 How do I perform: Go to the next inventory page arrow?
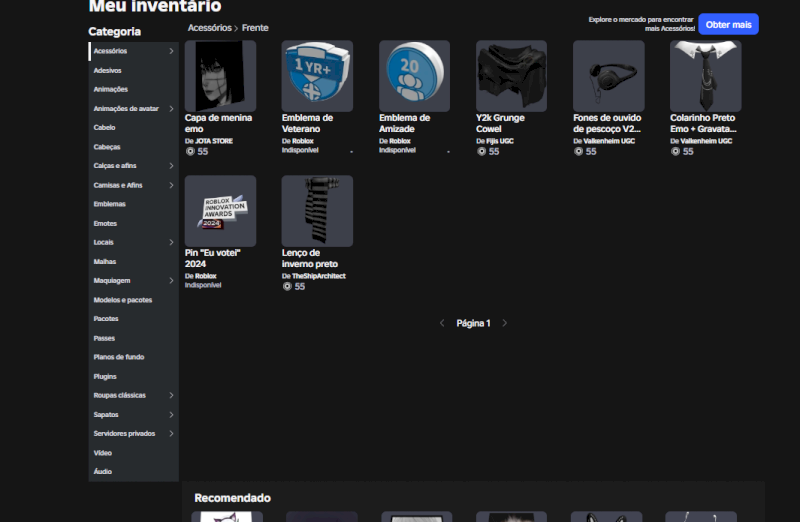[505, 323]
